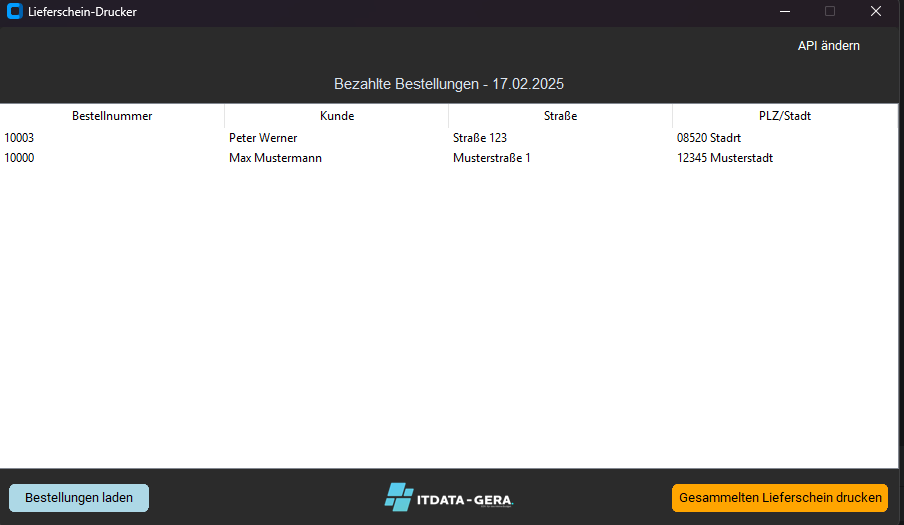This screenshot has width=904, height=525.
Task: Select order number 10000 row
Action: coord(19,158)
